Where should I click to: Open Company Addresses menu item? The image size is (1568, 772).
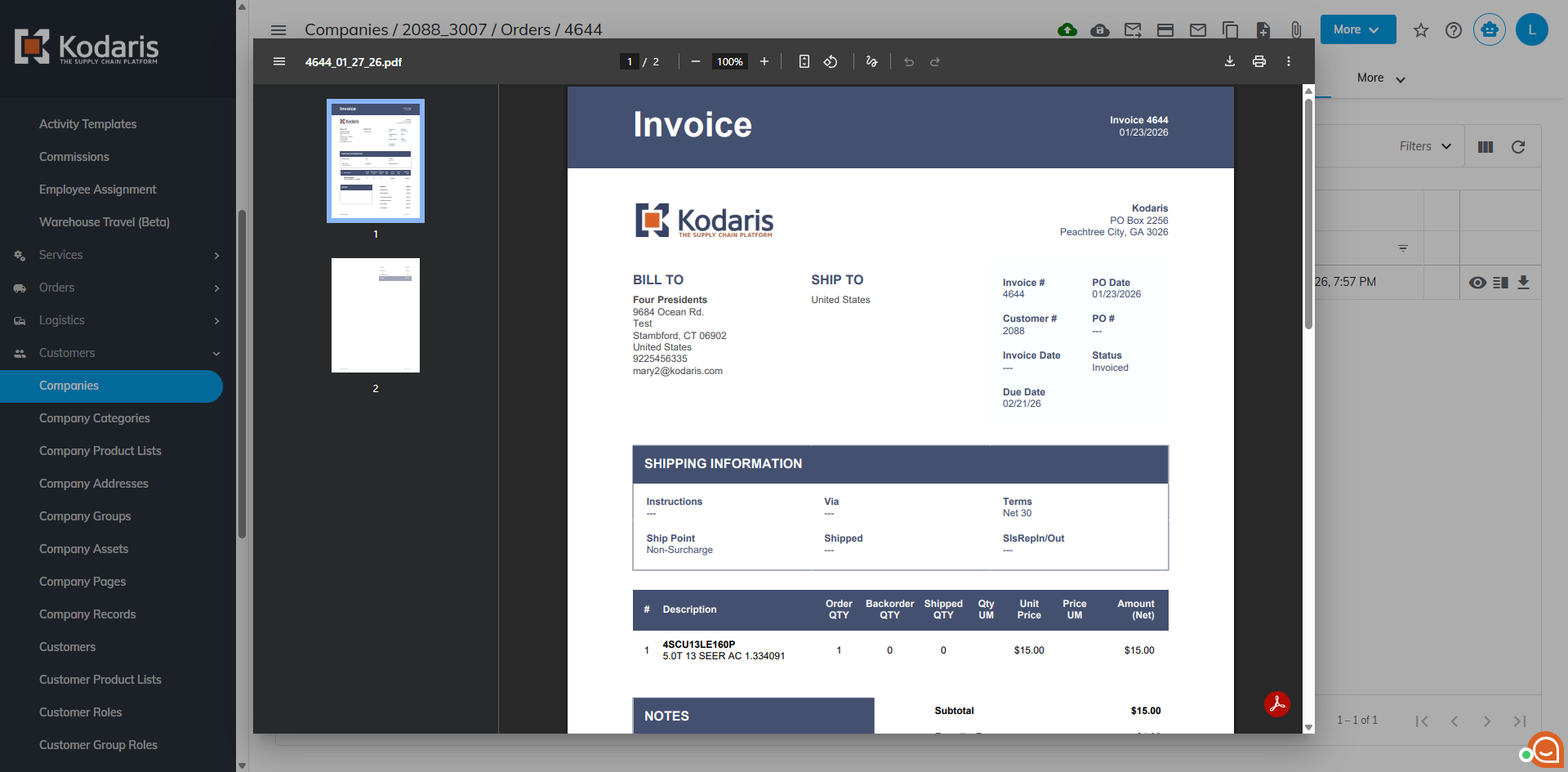[94, 484]
